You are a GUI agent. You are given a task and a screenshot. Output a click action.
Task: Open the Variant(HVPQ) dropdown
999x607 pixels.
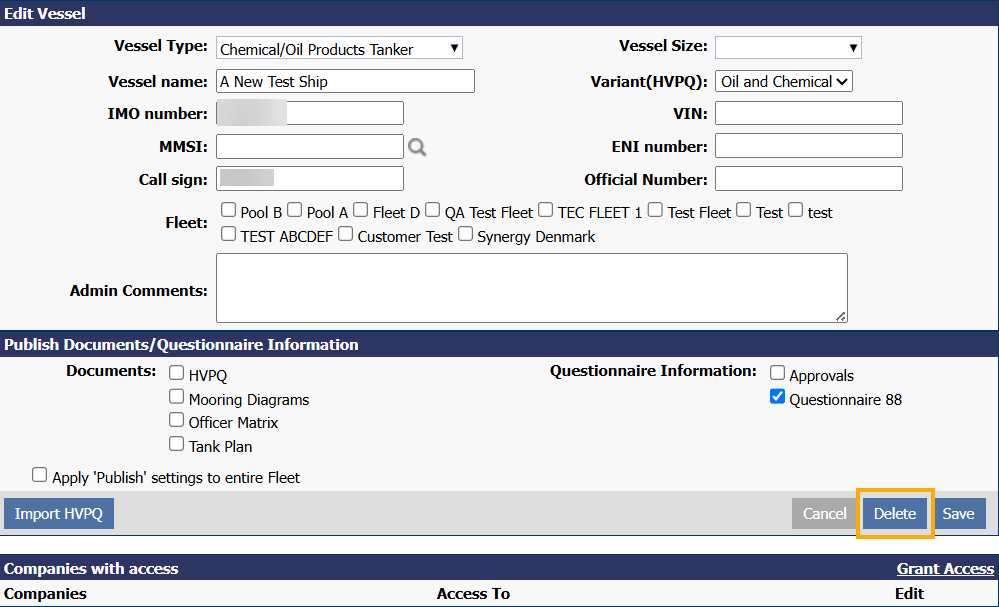[783, 82]
